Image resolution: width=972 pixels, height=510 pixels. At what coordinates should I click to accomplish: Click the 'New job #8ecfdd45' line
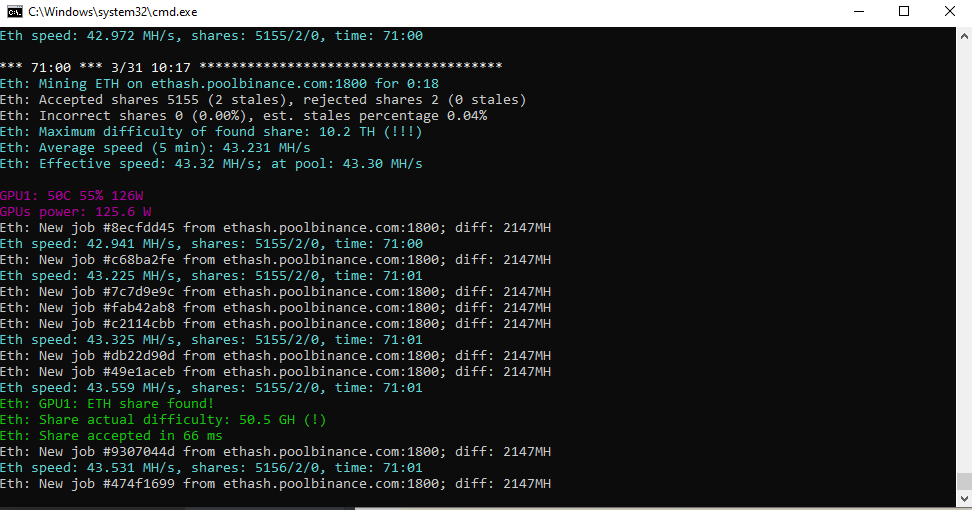coord(275,228)
